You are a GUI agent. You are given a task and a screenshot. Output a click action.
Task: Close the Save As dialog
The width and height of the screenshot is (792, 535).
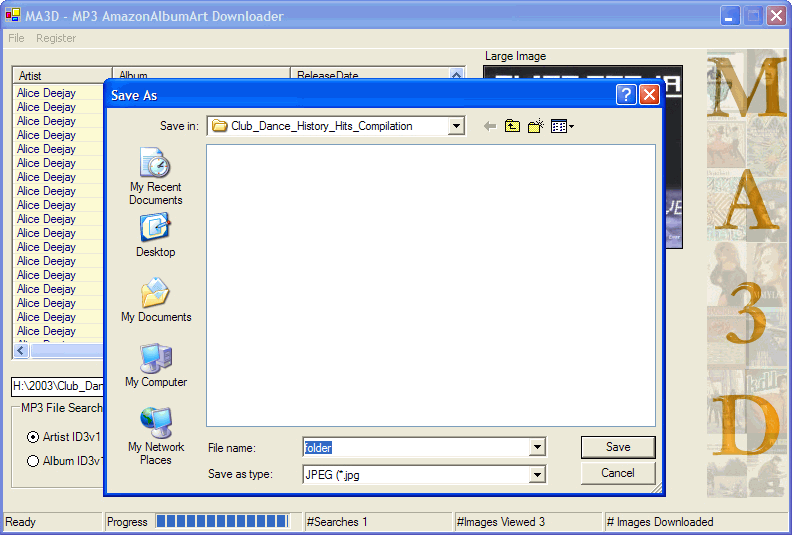click(x=649, y=94)
